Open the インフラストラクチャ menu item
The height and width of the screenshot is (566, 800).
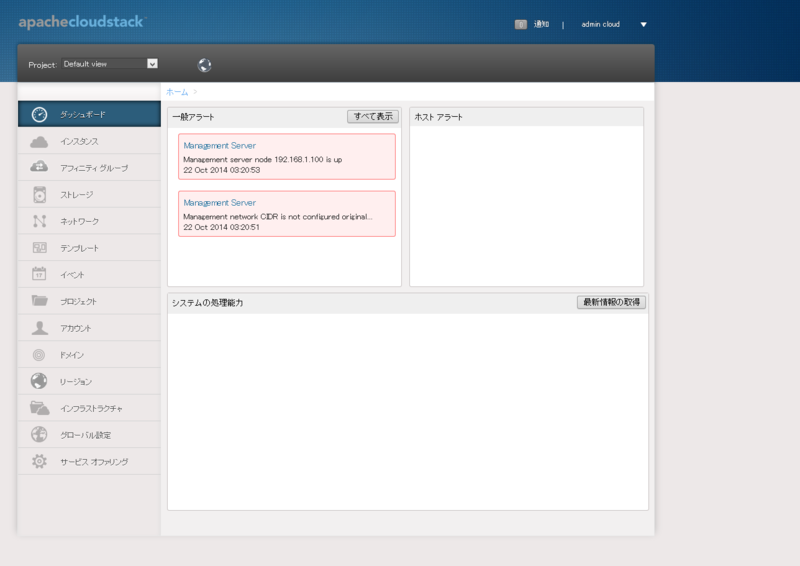[89, 408]
